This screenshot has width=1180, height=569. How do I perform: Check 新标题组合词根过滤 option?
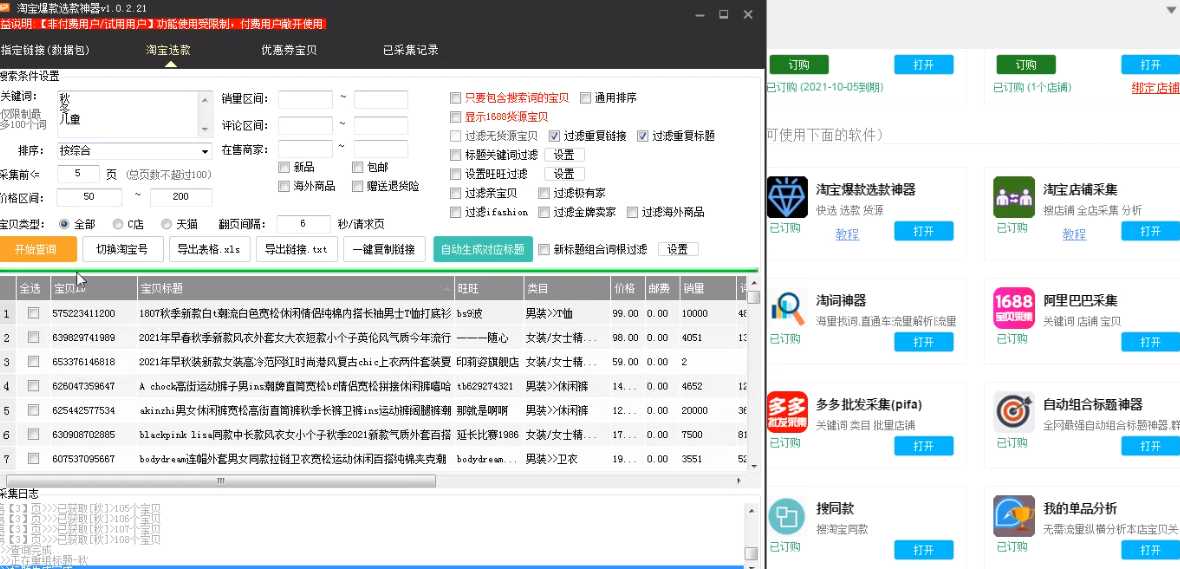pyautogui.click(x=544, y=249)
